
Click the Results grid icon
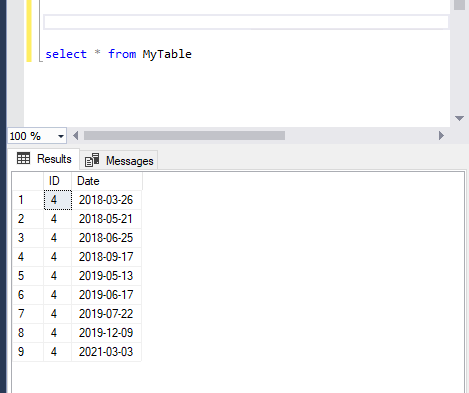(x=23, y=158)
